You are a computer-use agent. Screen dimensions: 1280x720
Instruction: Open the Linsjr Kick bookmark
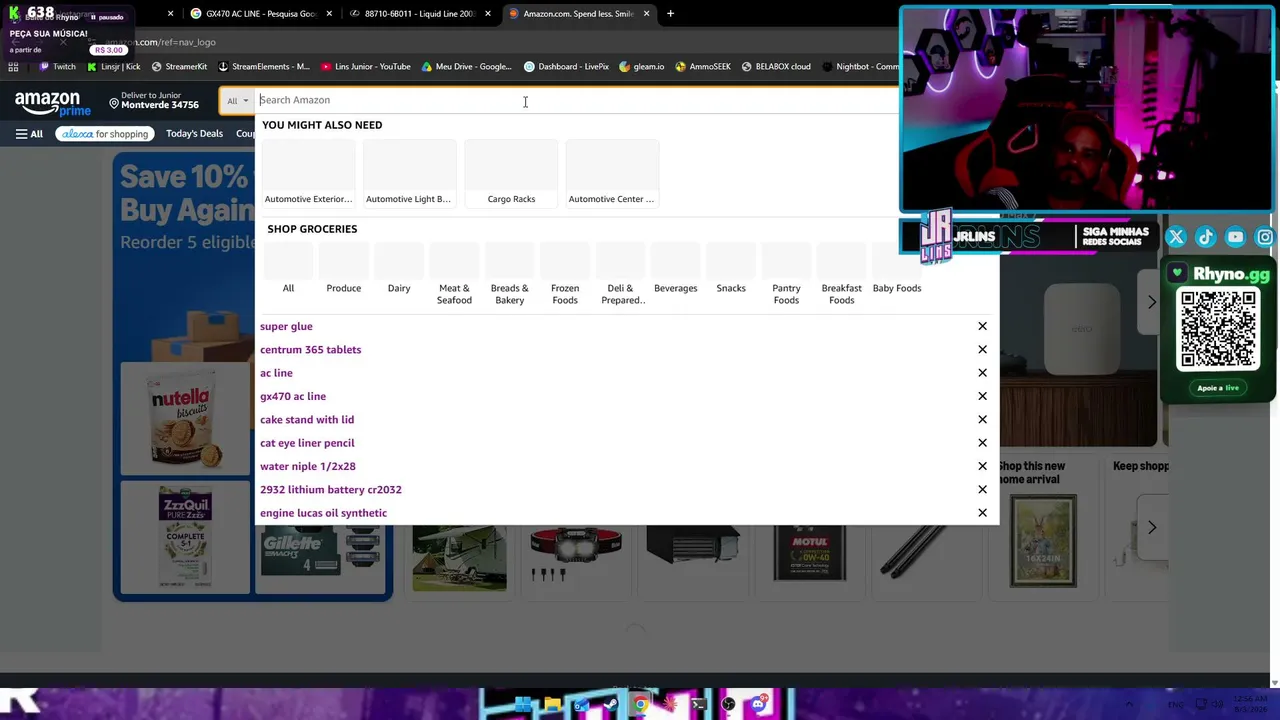(x=114, y=67)
